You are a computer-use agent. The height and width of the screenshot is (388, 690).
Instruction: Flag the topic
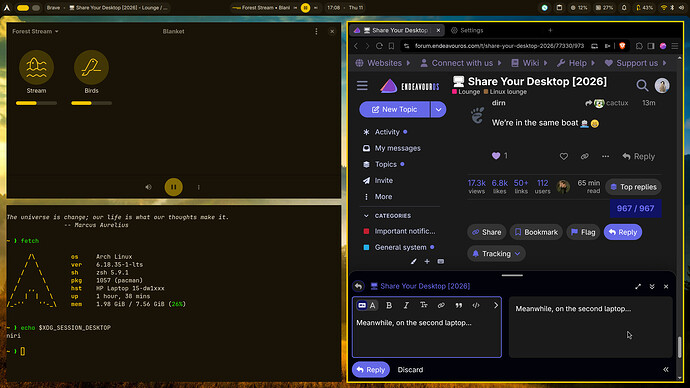click(583, 232)
